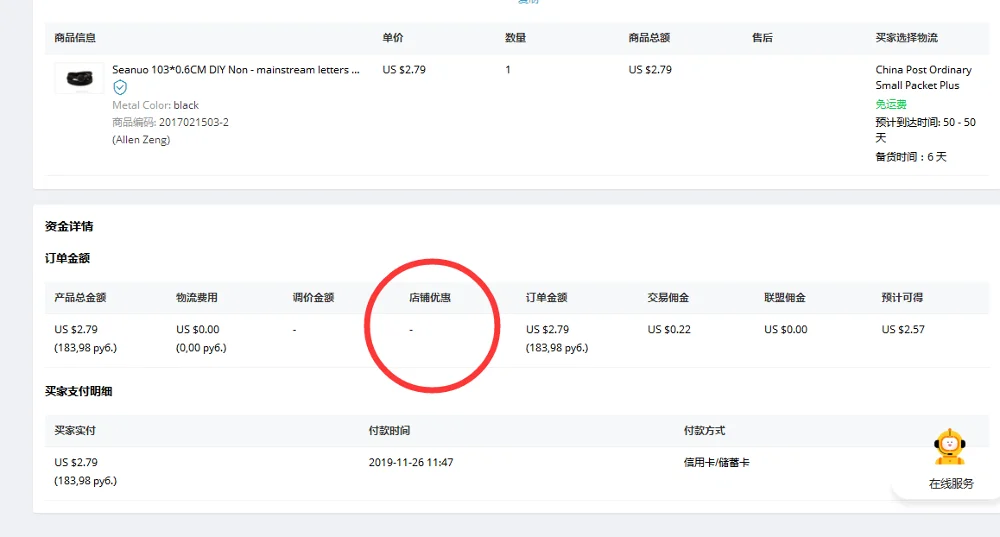Open the Seanuo 103*0.6CM product title link
This screenshot has width=1000, height=537.
pos(236,70)
